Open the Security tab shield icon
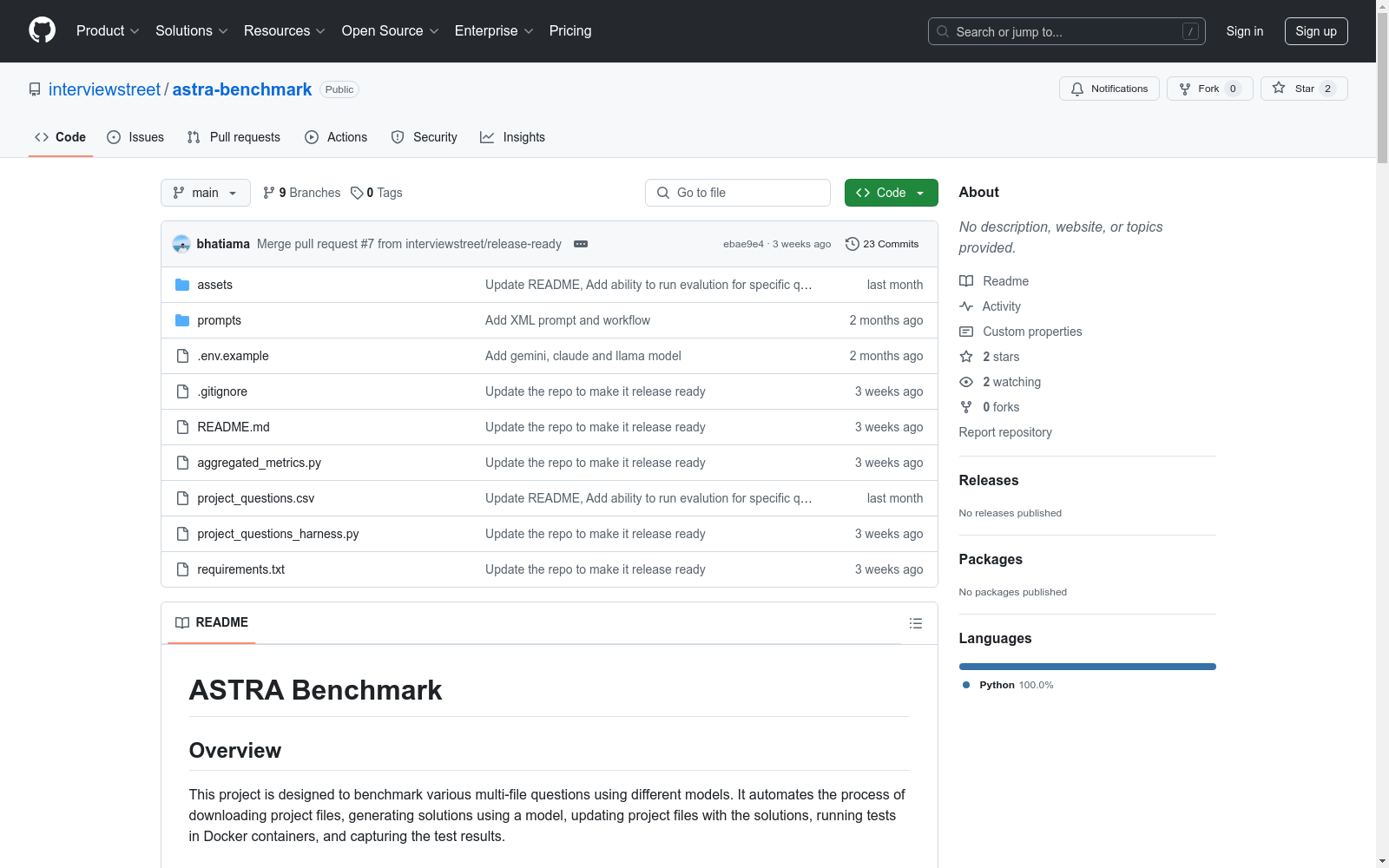This screenshot has width=1389, height=868. (398, 137)
